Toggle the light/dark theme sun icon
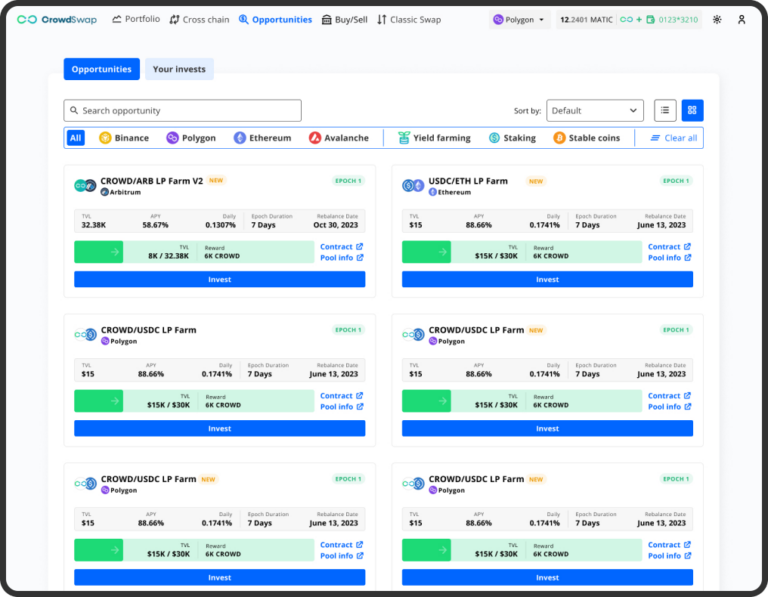 click(x=716, y=19)
